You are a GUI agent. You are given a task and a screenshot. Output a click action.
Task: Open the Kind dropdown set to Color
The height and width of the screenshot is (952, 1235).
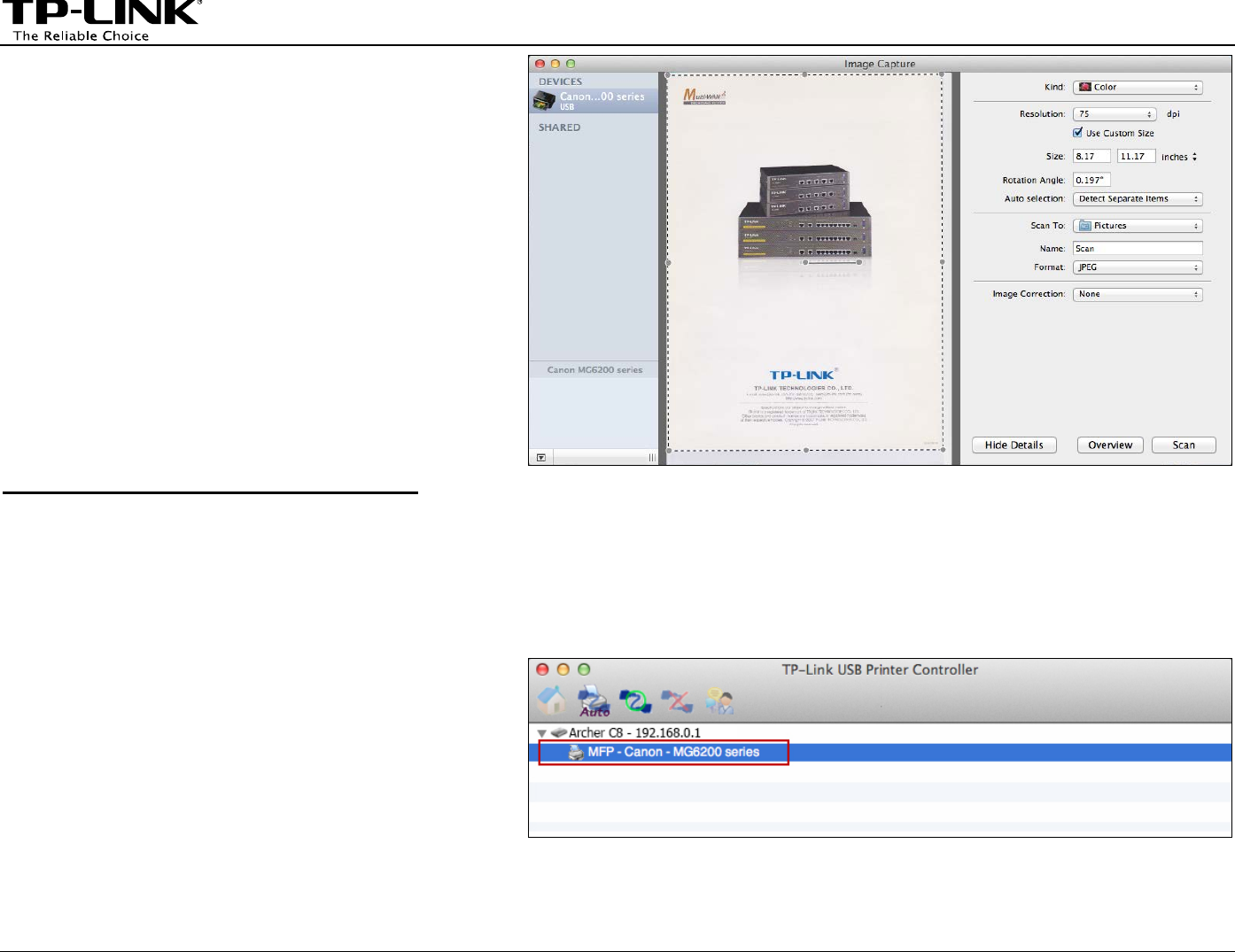coord(1138,88)
